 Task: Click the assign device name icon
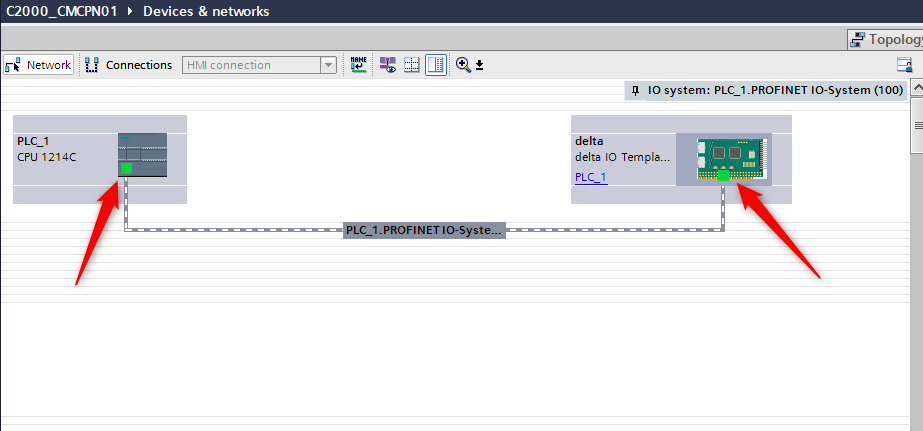point(359,65)
